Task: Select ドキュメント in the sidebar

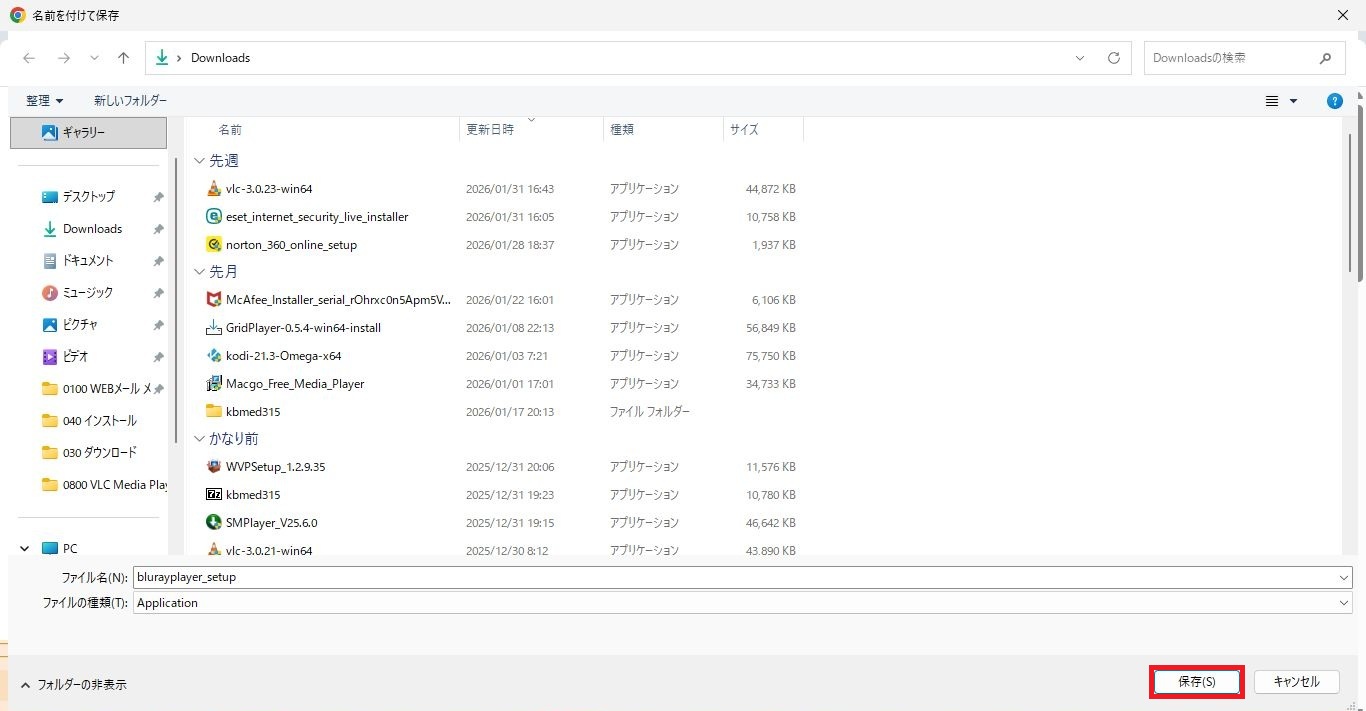Action: (x=88, y=261)
